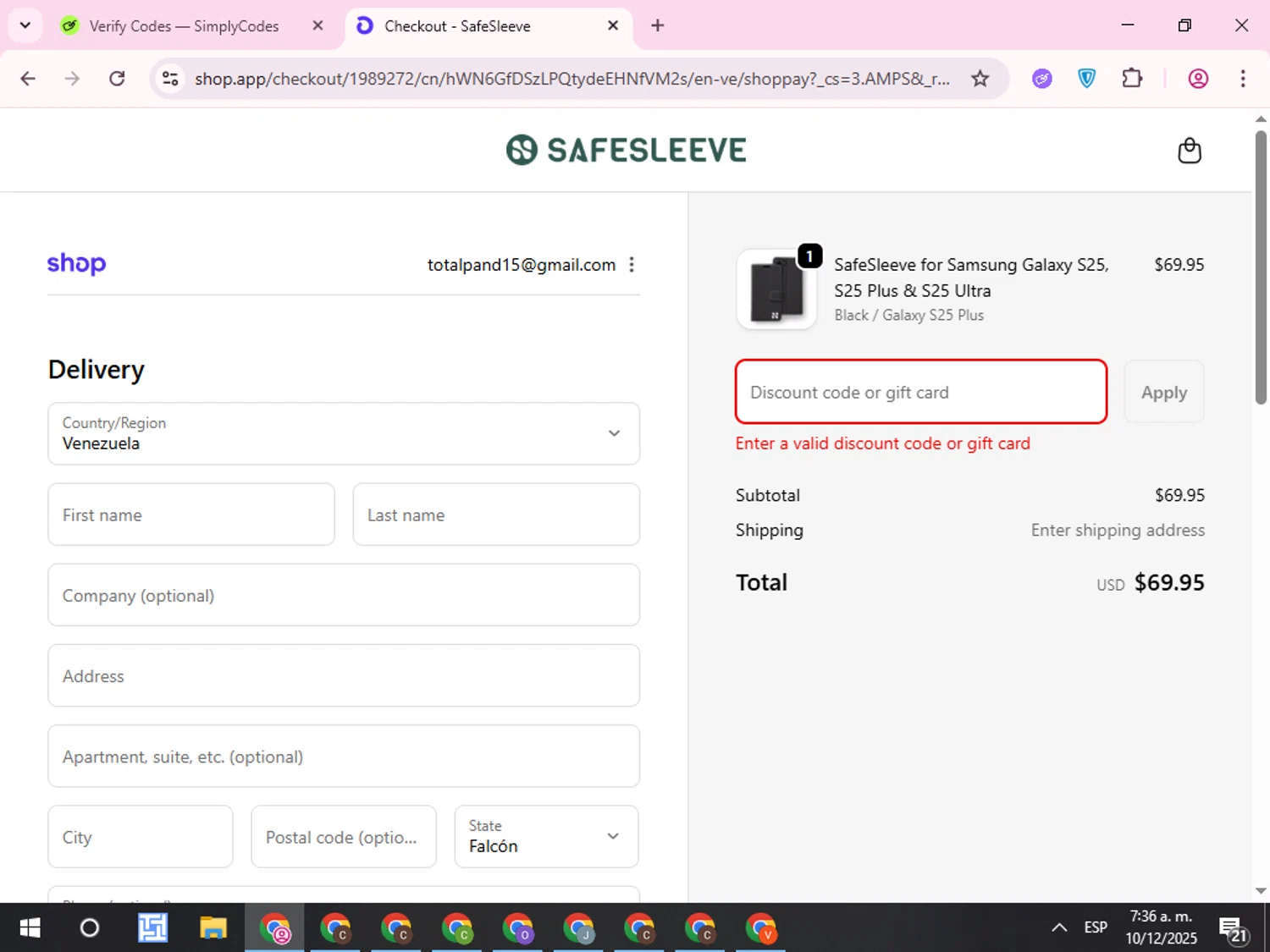The image size is (1270, 952).
Task: Click the City field
Action: 141,836
